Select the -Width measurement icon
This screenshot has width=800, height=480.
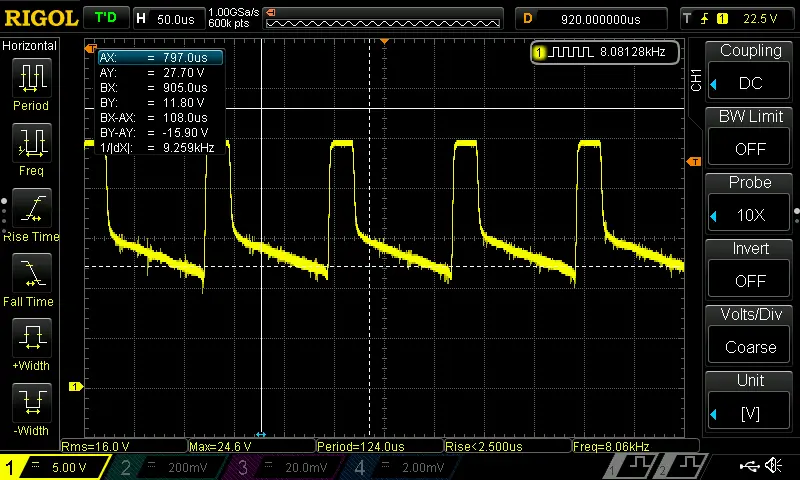click(x=32, y=402)
